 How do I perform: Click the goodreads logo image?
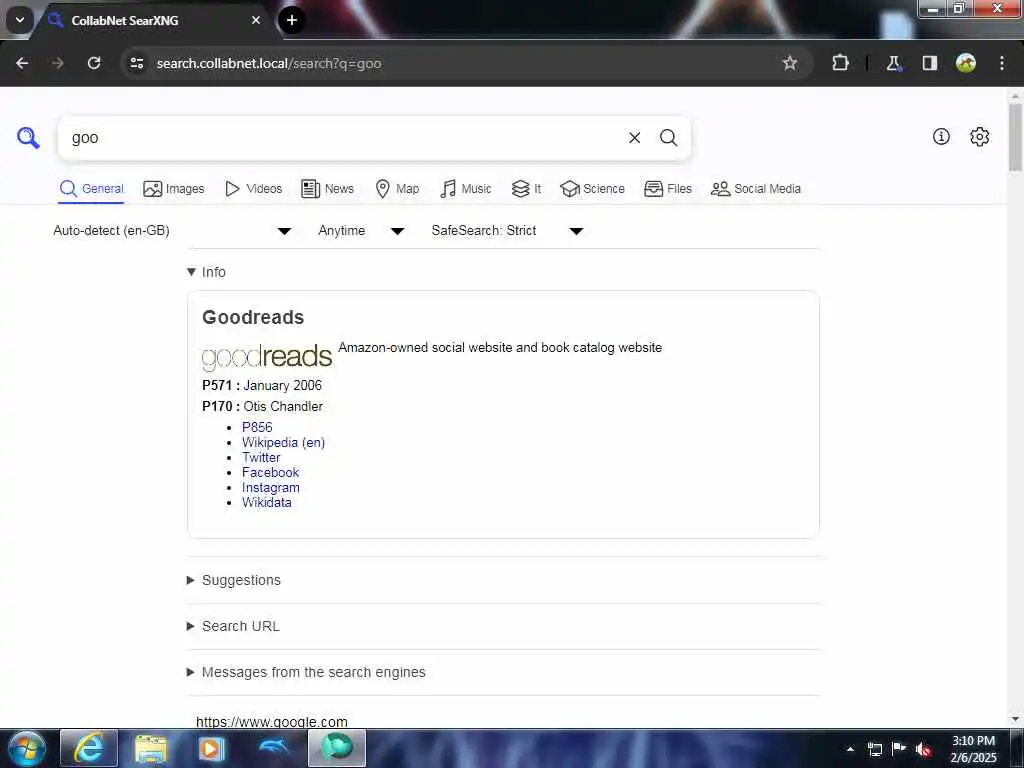(267, 357)
